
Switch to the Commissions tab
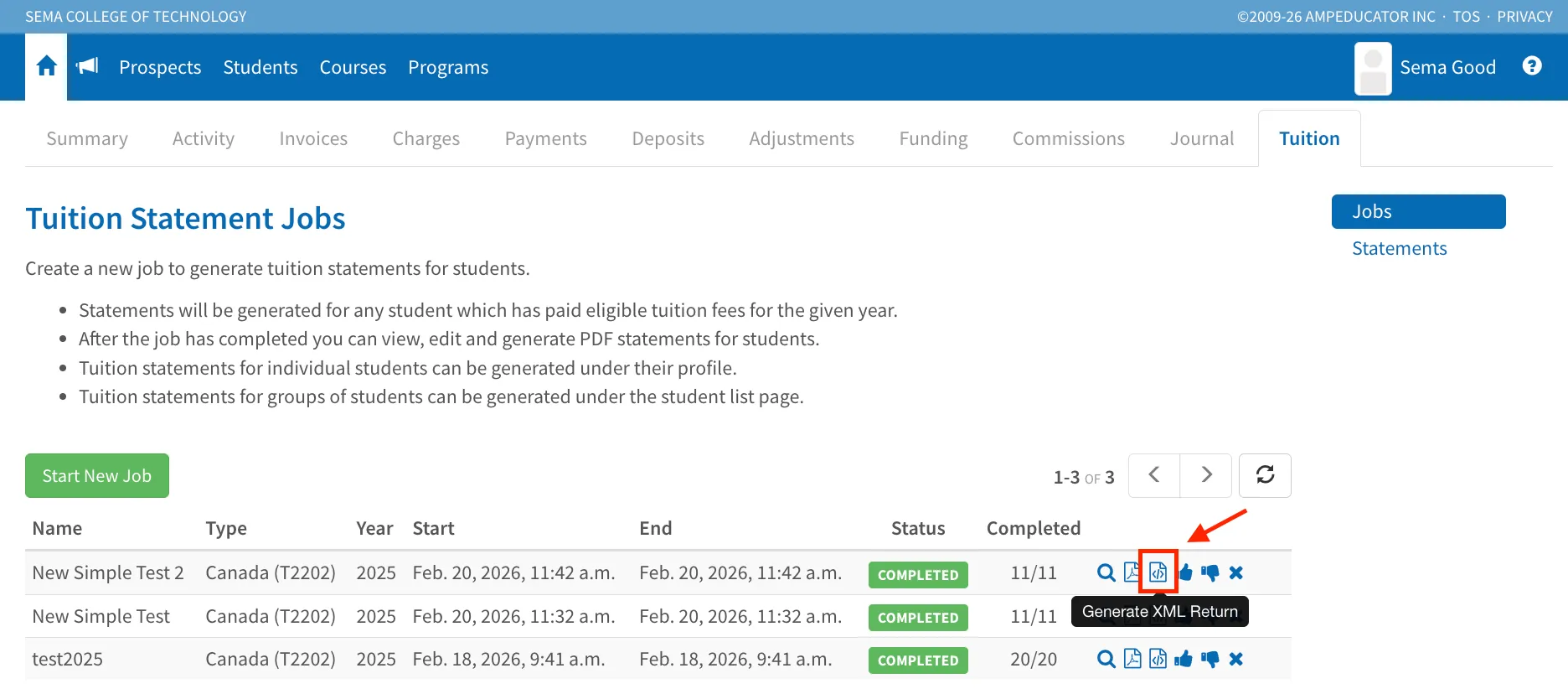[x=1069, y=138]
